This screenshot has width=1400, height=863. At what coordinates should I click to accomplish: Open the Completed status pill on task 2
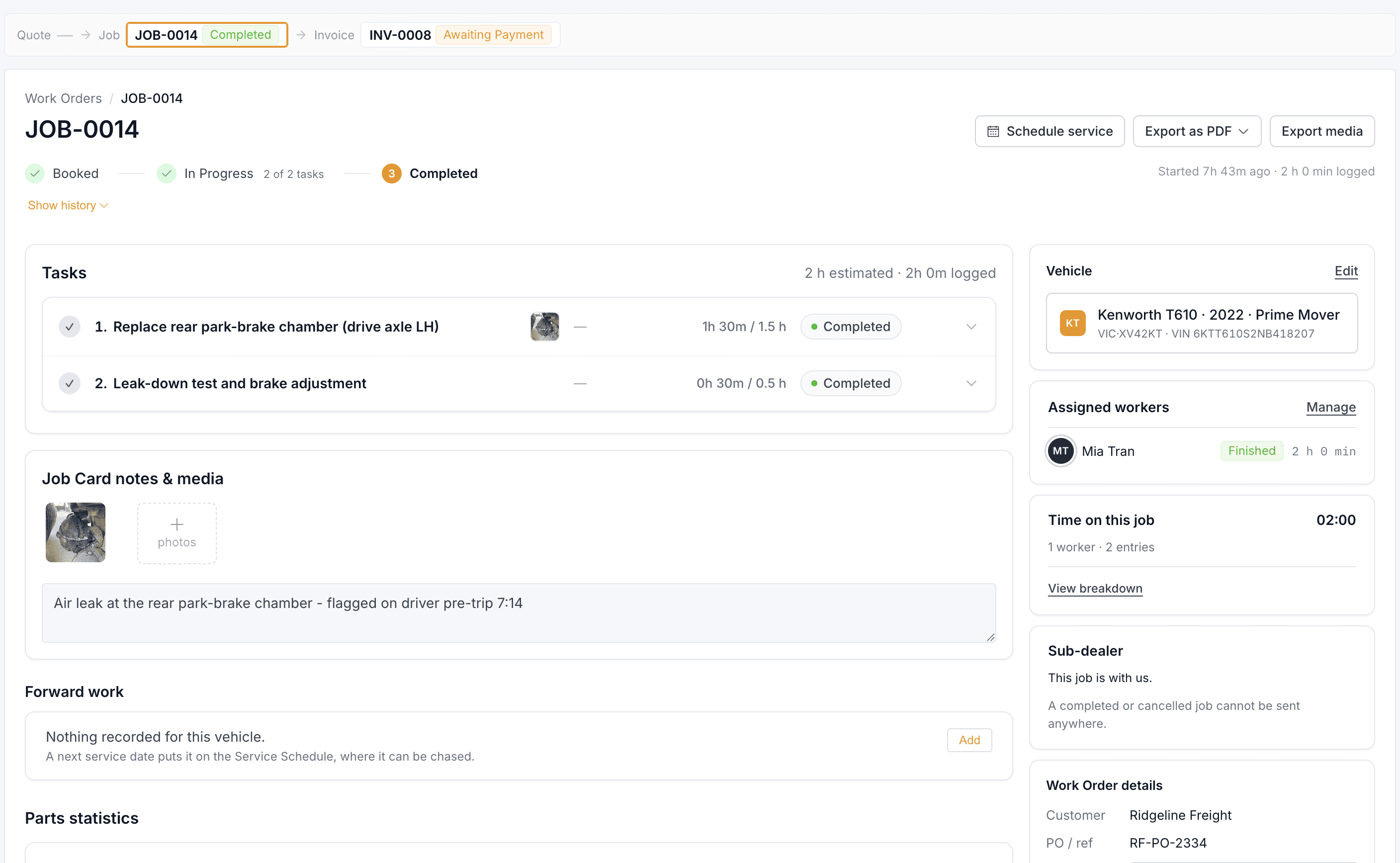(850, 384)
